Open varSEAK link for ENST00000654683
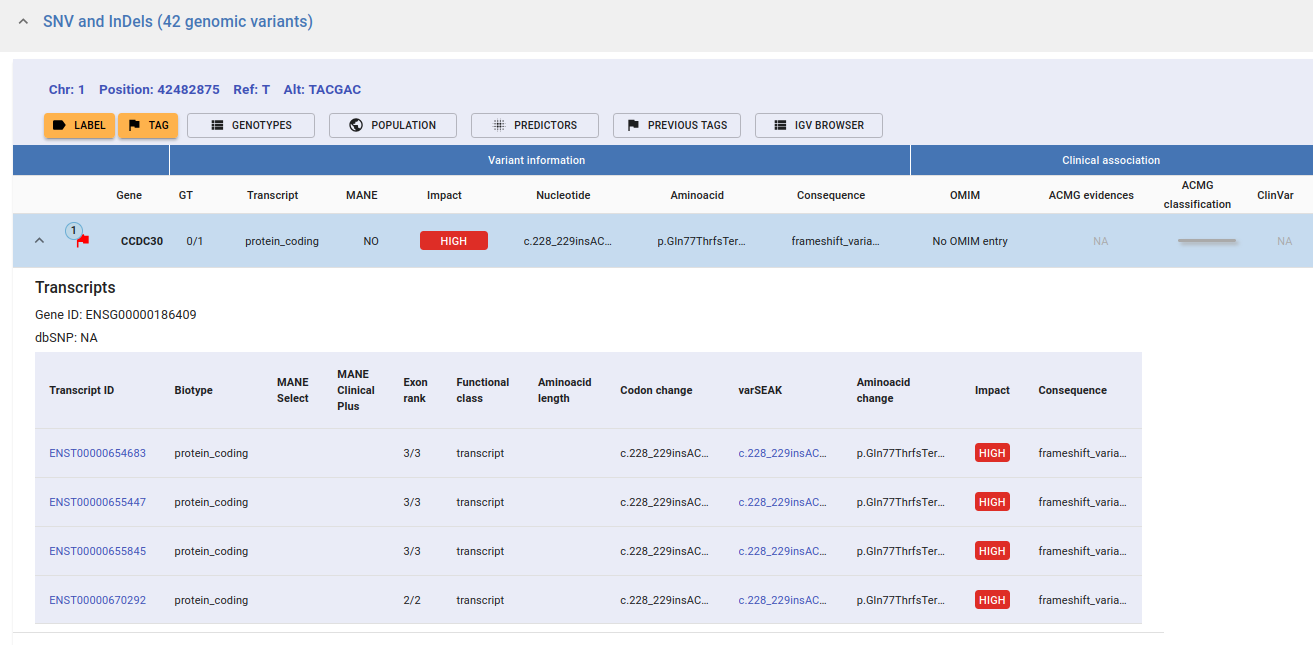Image resolution: width=1313 pixels, height=645 pixels. click(x=782, y=453)
